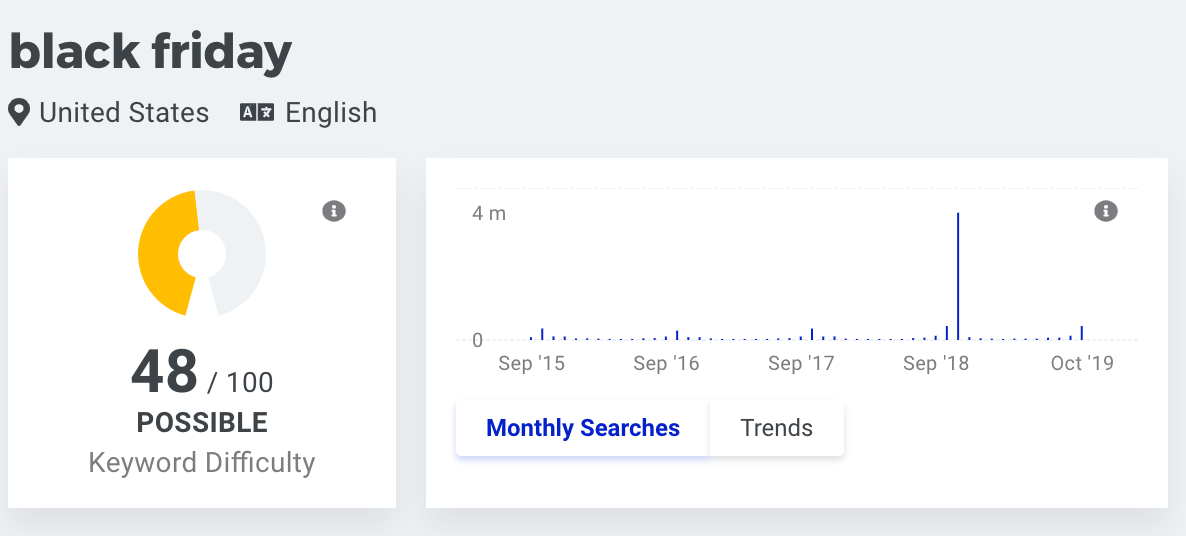Click the 48 difficulty score number

coord(165,372)
